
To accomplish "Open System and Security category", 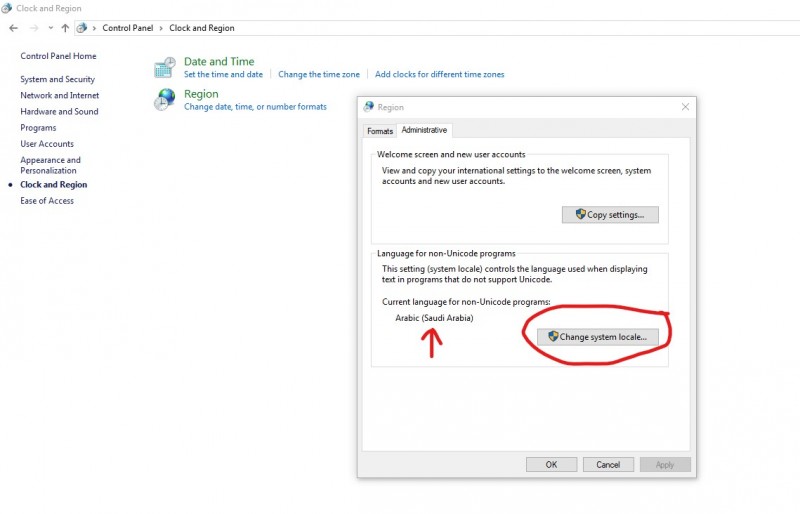I will tap(58, 79).
